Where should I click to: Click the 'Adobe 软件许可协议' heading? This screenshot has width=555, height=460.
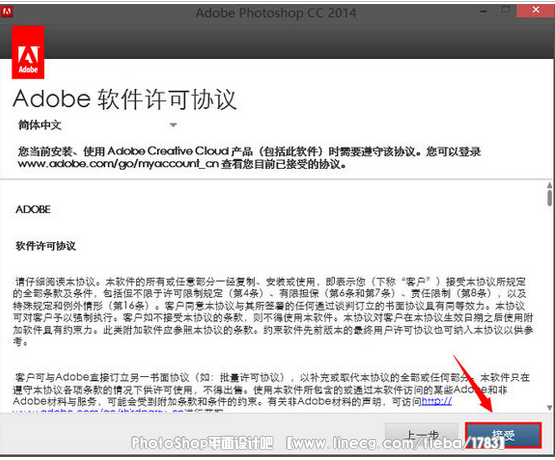click(x=124, y=99)
